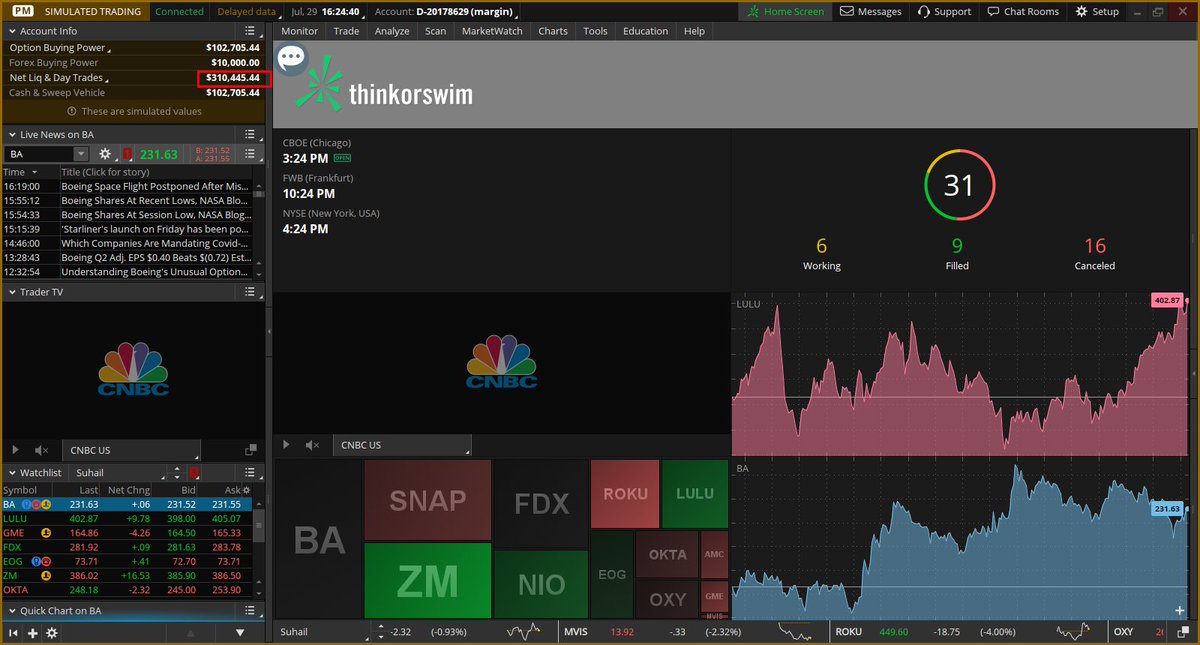Open story 'Boeing Q2 Adj. EPS $0.40 Beats...'
The image size is (1200, 645).
[153, 257]
